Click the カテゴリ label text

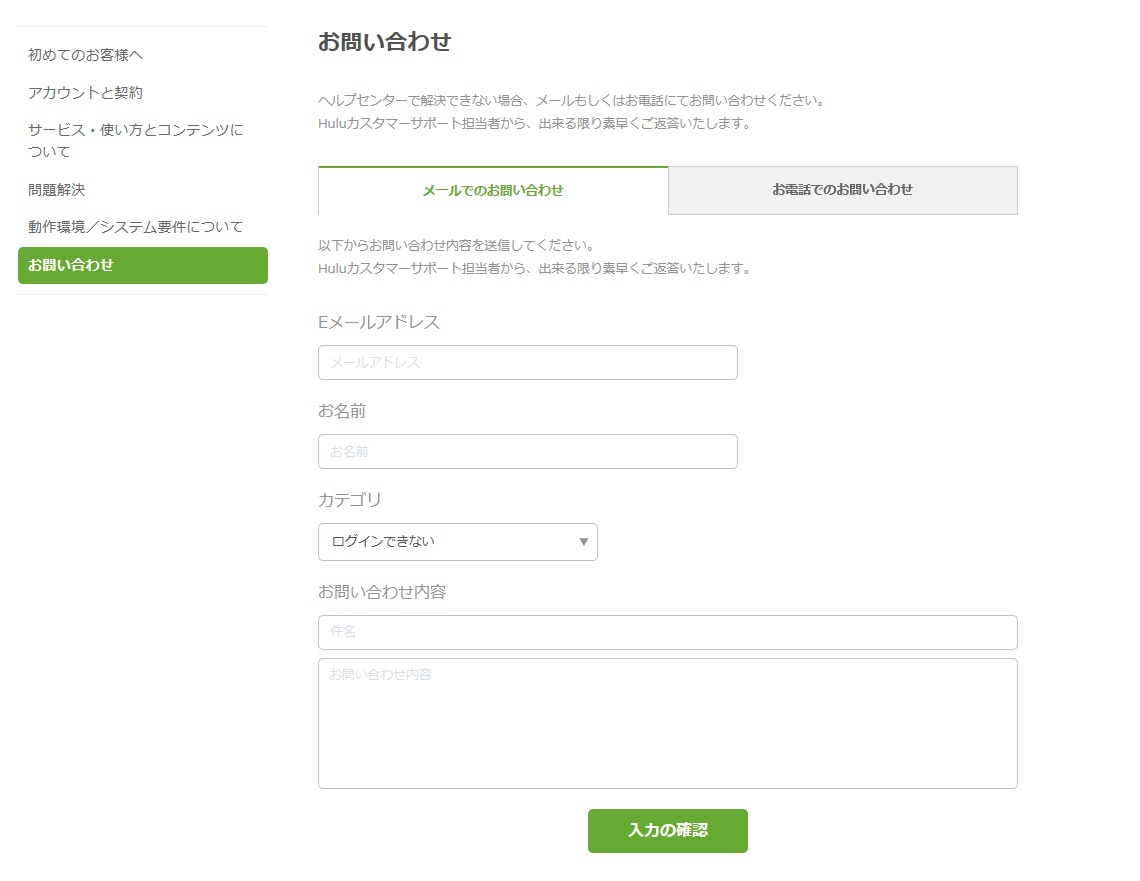click(350, 500)
